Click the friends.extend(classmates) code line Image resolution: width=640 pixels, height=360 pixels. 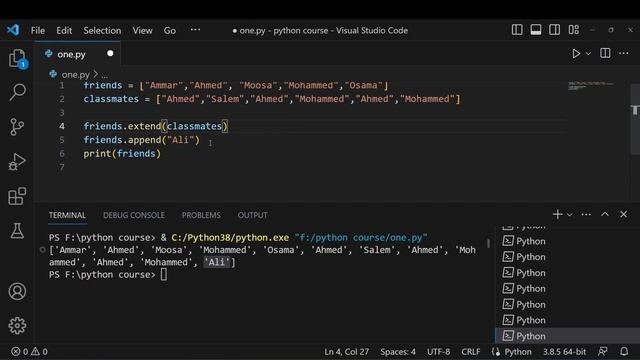coord(156,126)
